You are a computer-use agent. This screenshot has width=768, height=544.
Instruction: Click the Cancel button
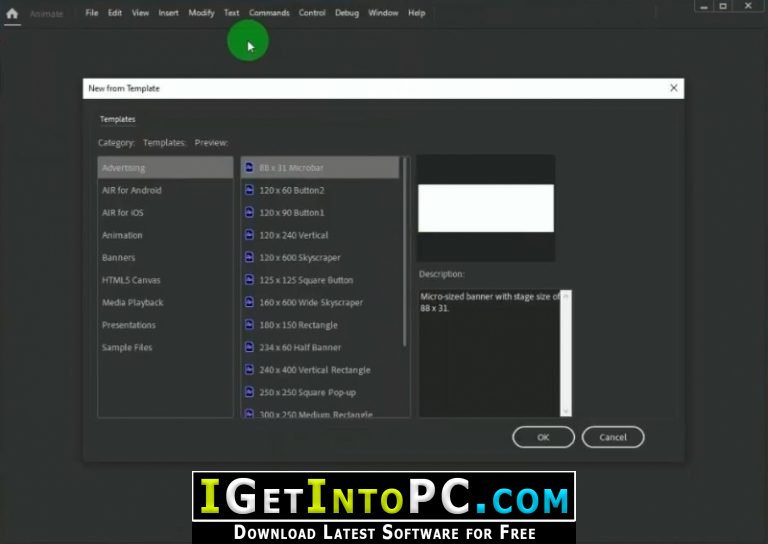click(613, 437)
